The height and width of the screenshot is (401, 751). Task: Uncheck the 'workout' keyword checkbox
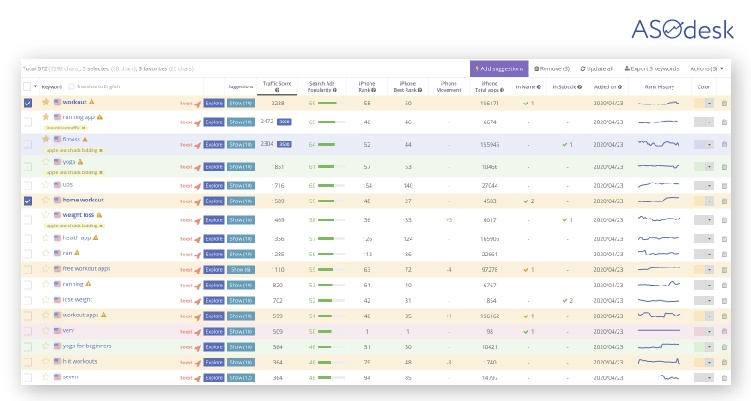coord(27,102)
